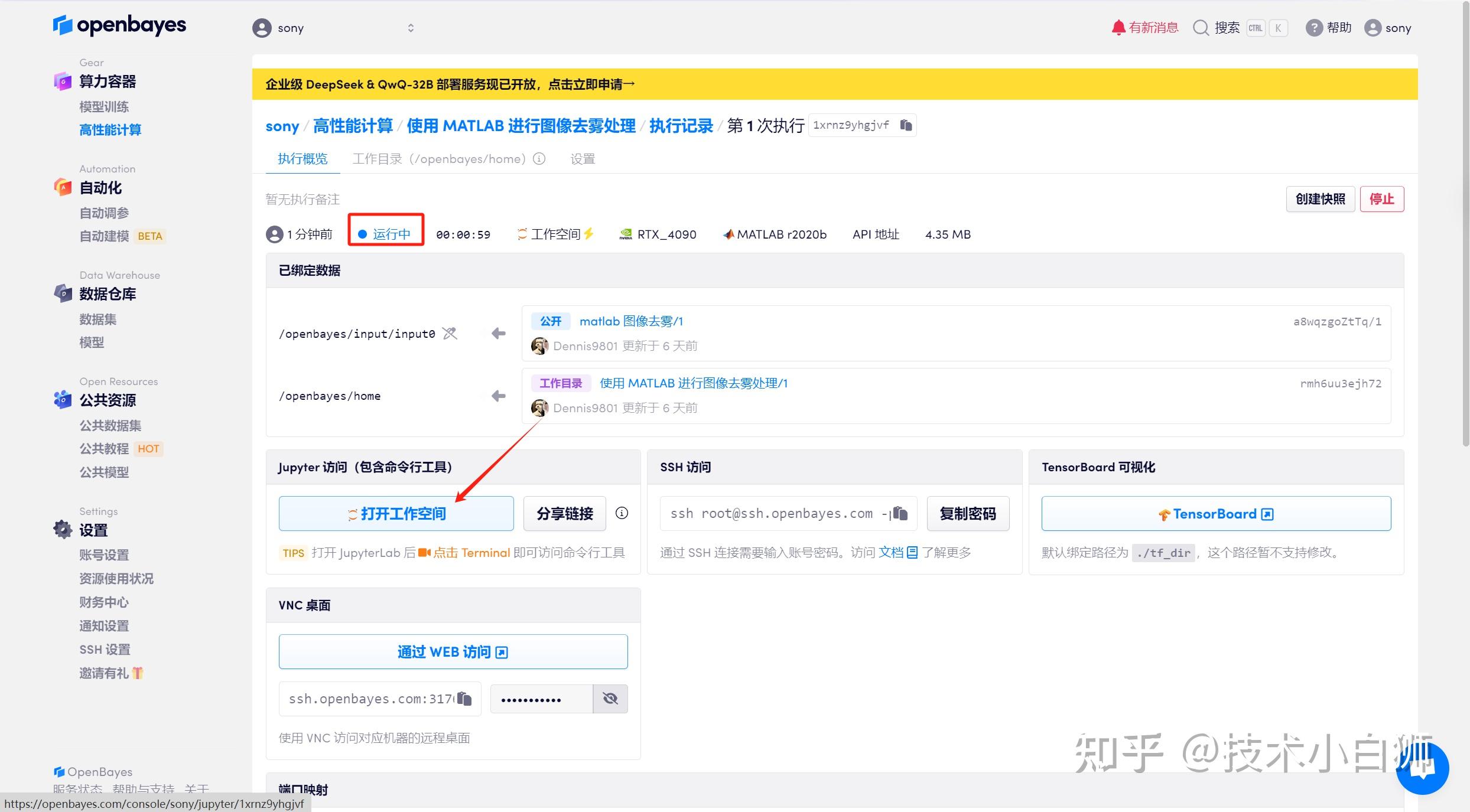Click the 执行记录 breadcrumb

(x=681, y=126)
